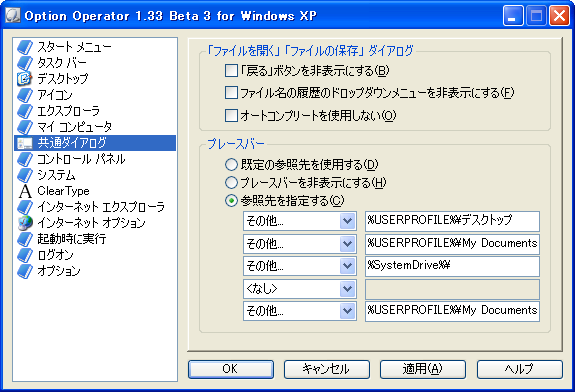Select 既定の参照先を使用する radio button
This screenshot has height=392, width=575.
pos(231,165)
